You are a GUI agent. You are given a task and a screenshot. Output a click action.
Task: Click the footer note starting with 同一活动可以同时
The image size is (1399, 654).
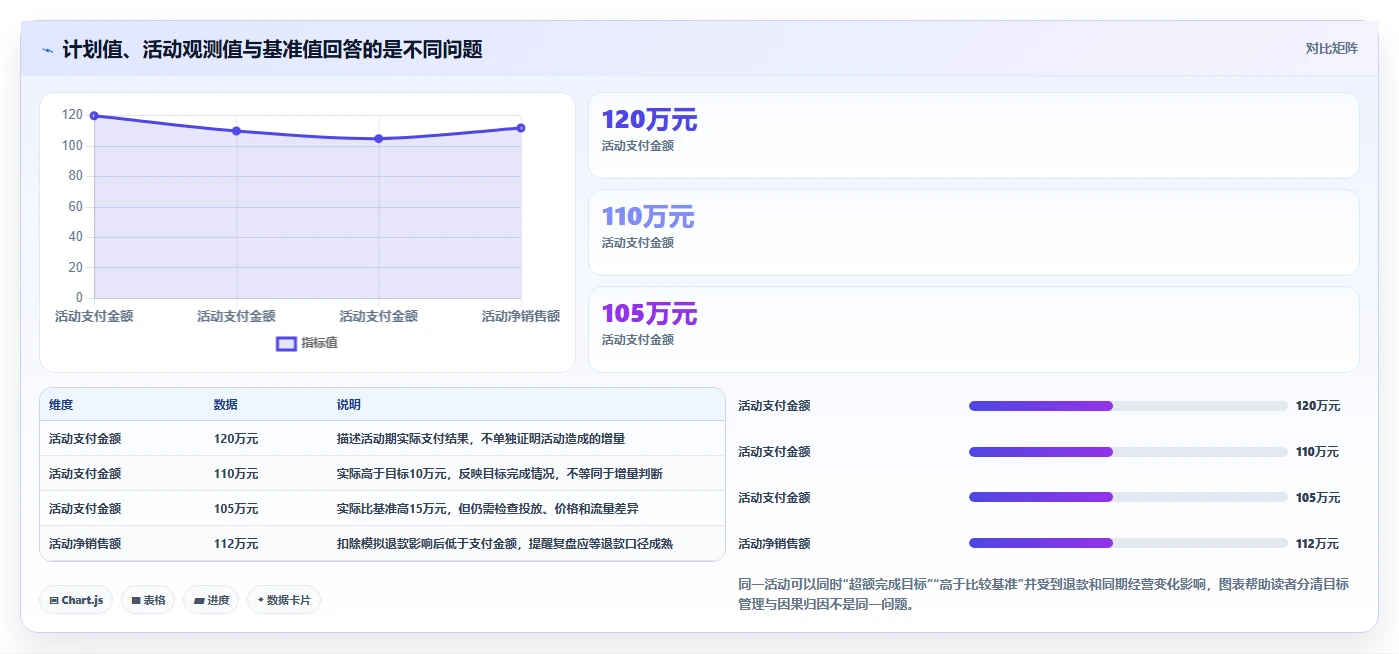[x=1043, y=594]
